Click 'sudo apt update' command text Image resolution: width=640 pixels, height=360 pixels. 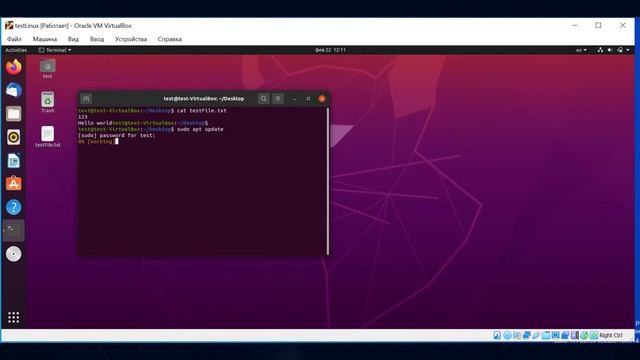point(200,129)
